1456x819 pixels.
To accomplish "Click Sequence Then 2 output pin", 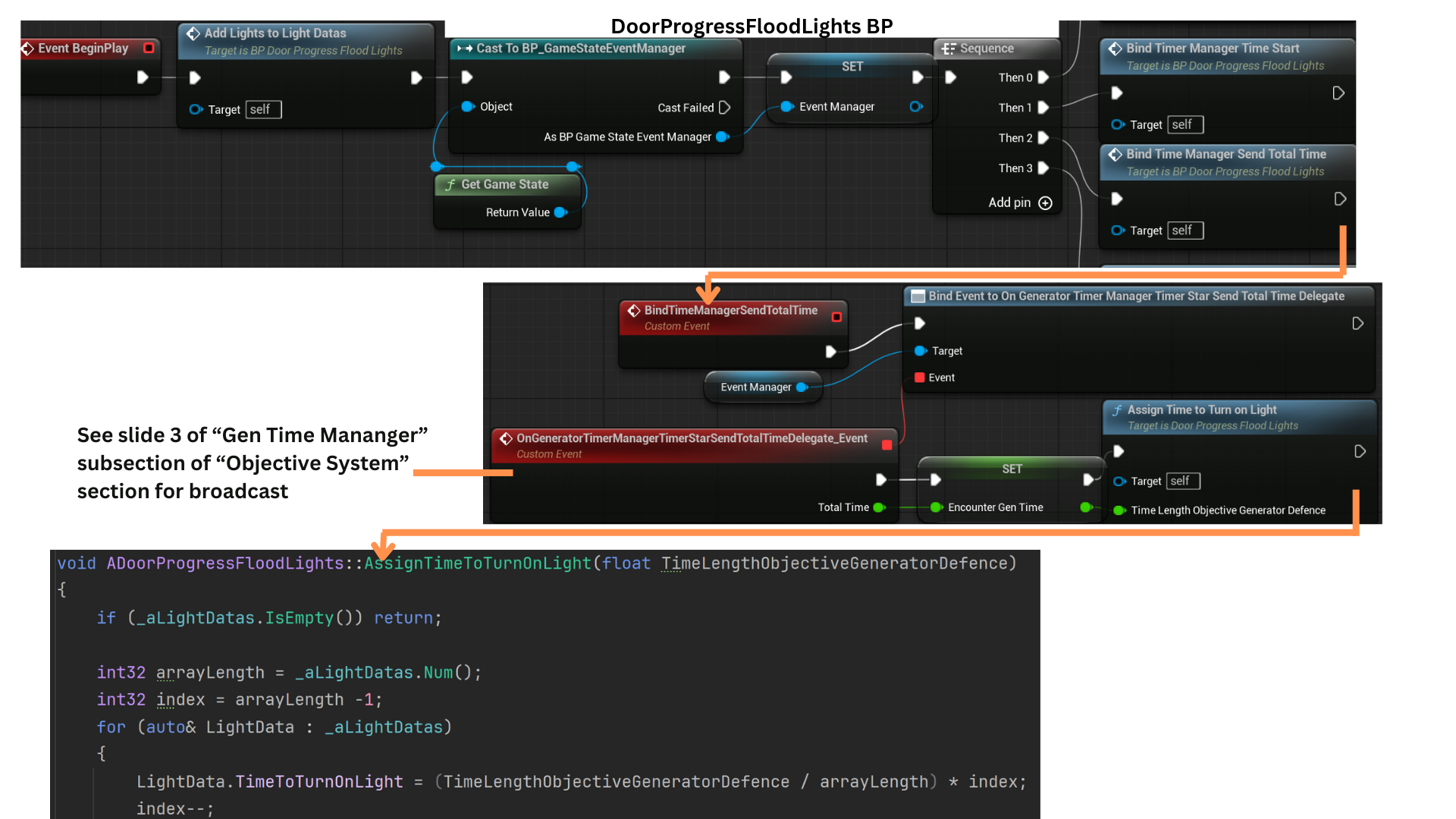I will [x=1043, y=138].
